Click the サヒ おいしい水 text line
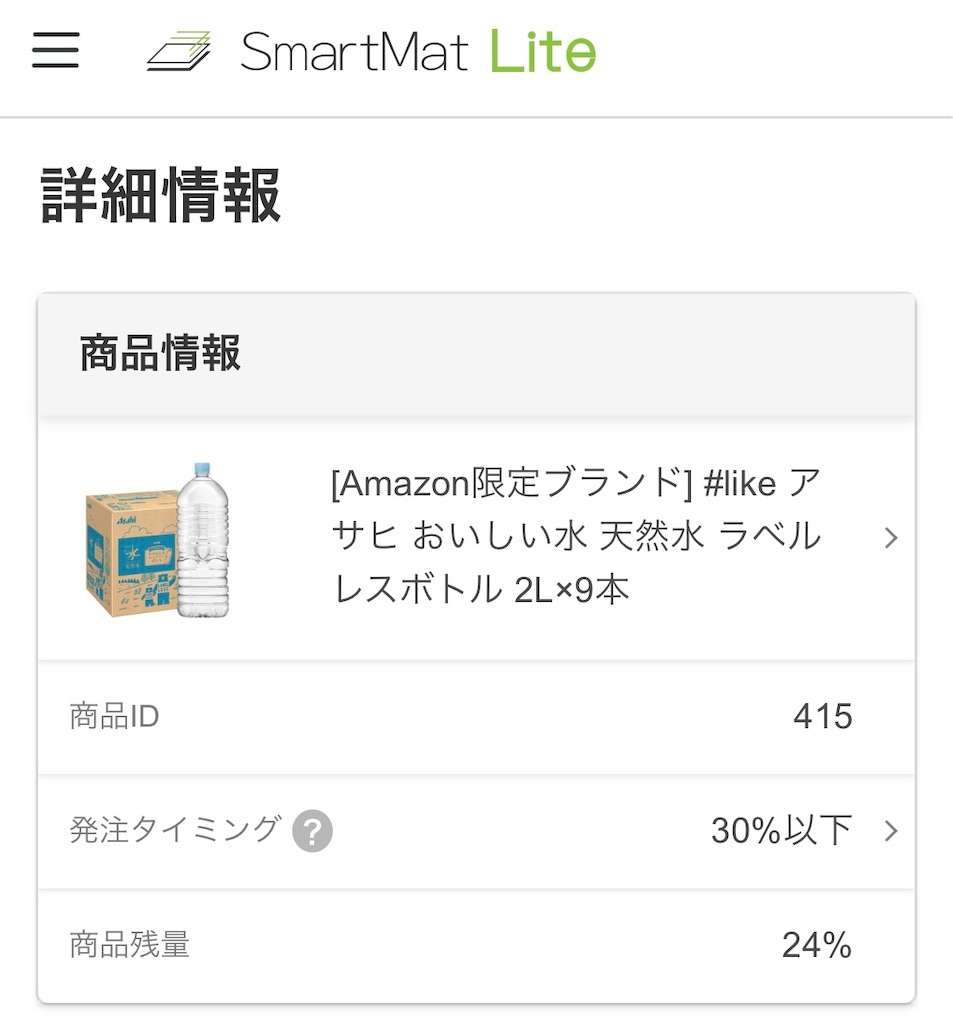Viewport: 953px width, 1024px height. [575, 538]
